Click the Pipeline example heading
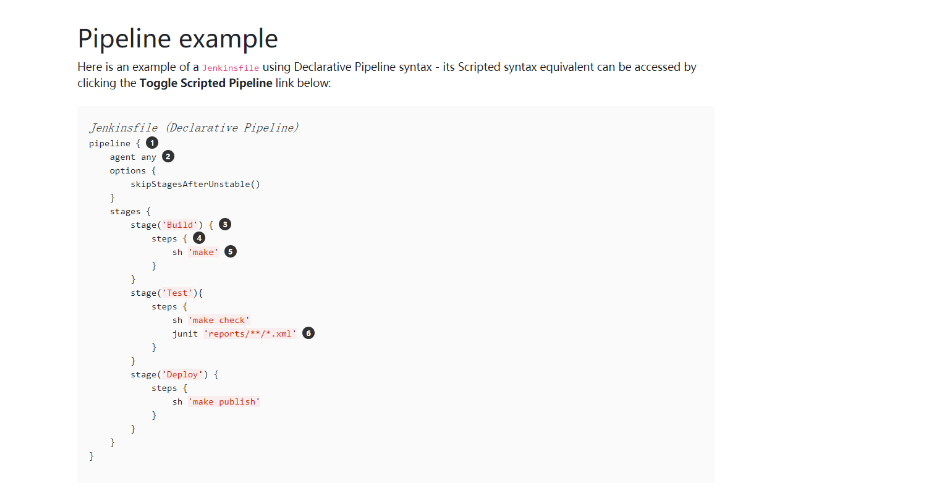This screenshot has width=926, height=494. pyautogui.click(x=177, y=38)
